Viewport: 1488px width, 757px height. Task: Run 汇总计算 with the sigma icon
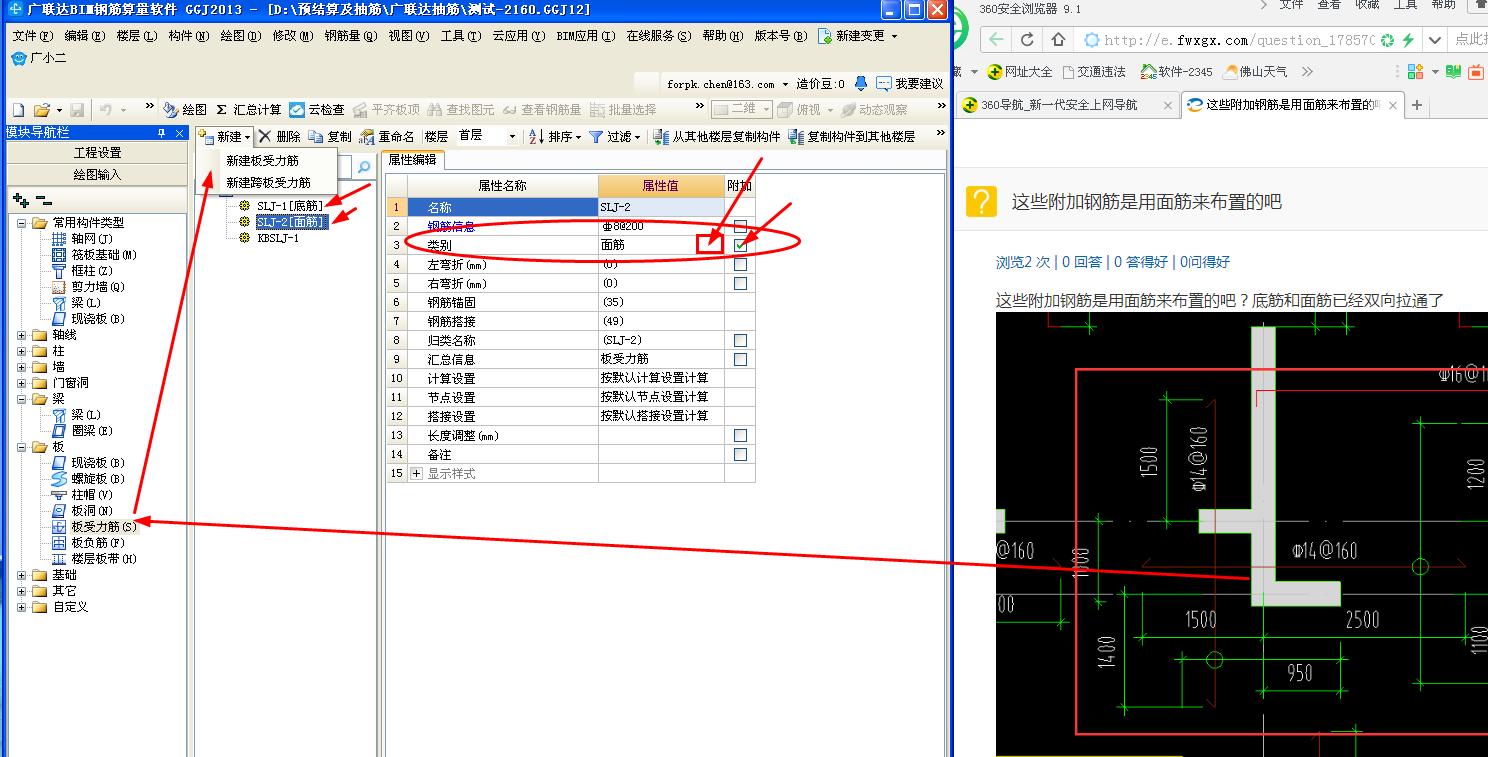click(x=222, y=110)
